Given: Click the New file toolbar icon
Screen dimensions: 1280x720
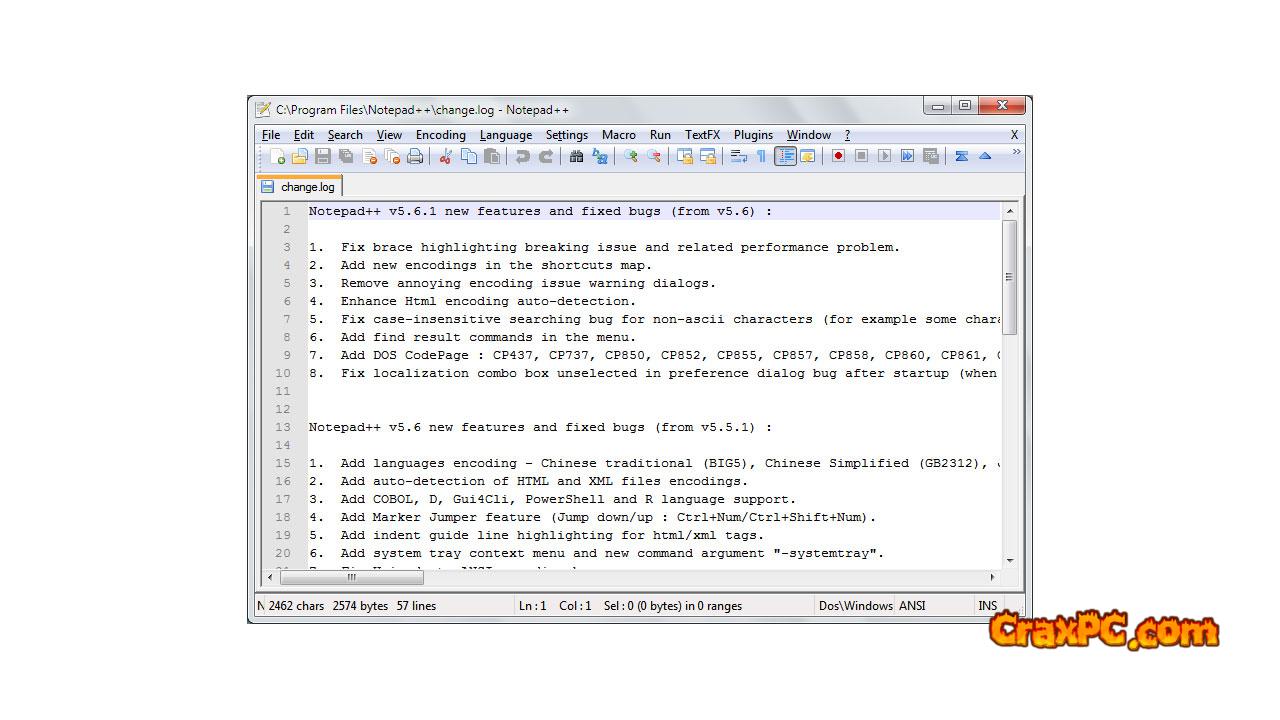Looking at the screenshot, I should 277,156.
